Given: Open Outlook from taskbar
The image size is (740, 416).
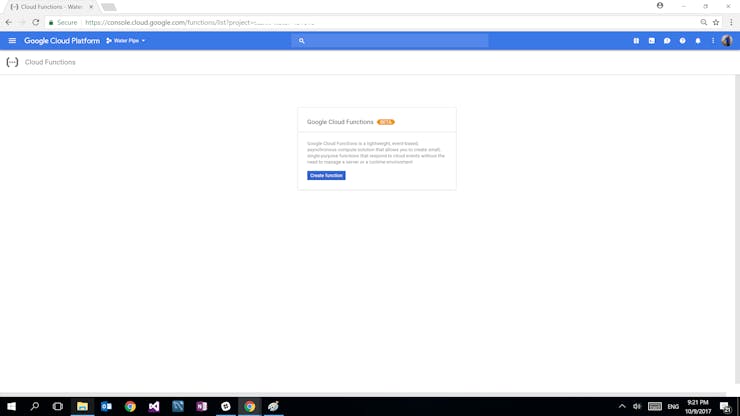Looking at the screenshot, I should (x=106, y=407).
